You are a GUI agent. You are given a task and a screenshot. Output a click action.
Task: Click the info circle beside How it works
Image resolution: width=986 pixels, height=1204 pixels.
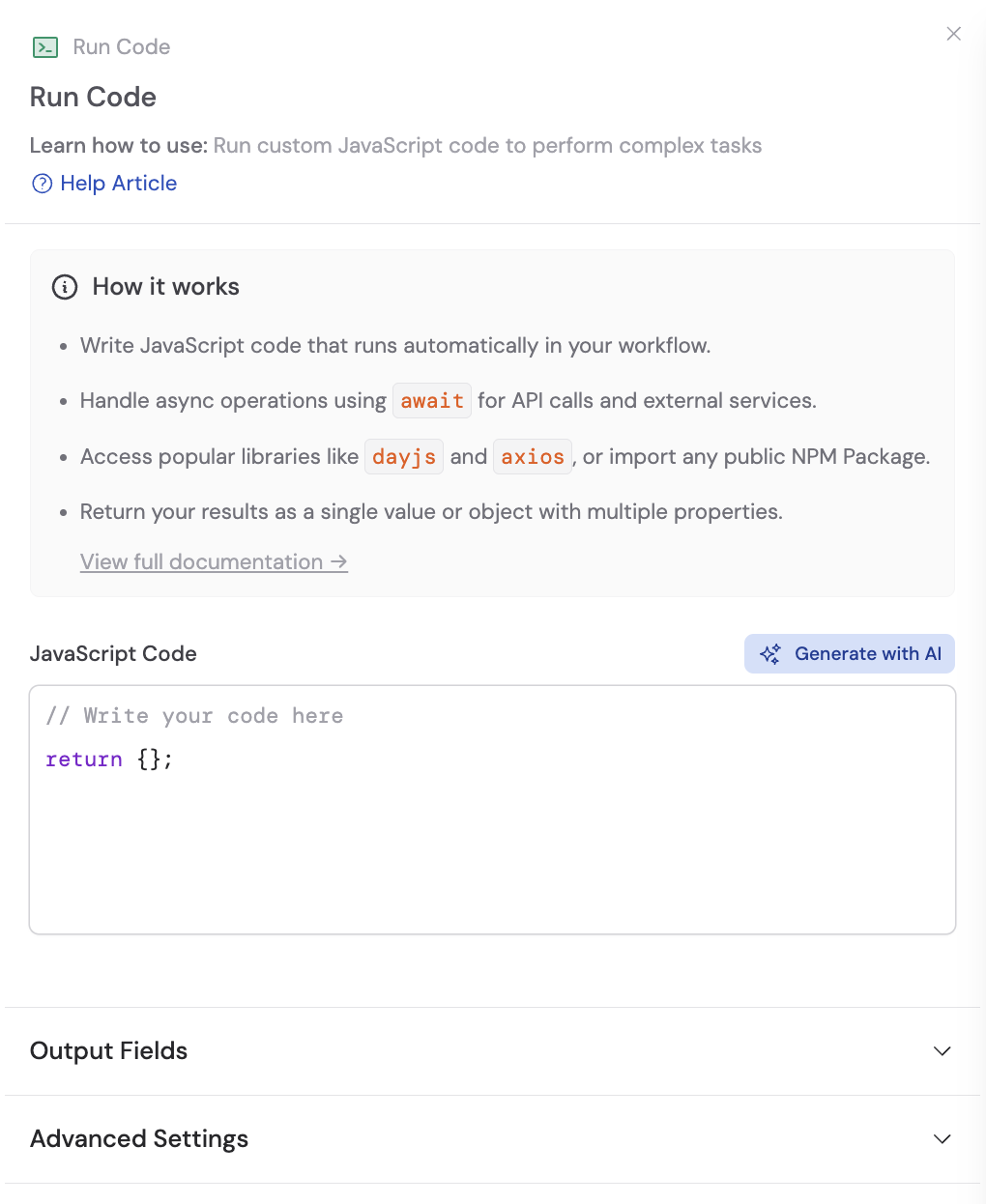tap(64, 287)
